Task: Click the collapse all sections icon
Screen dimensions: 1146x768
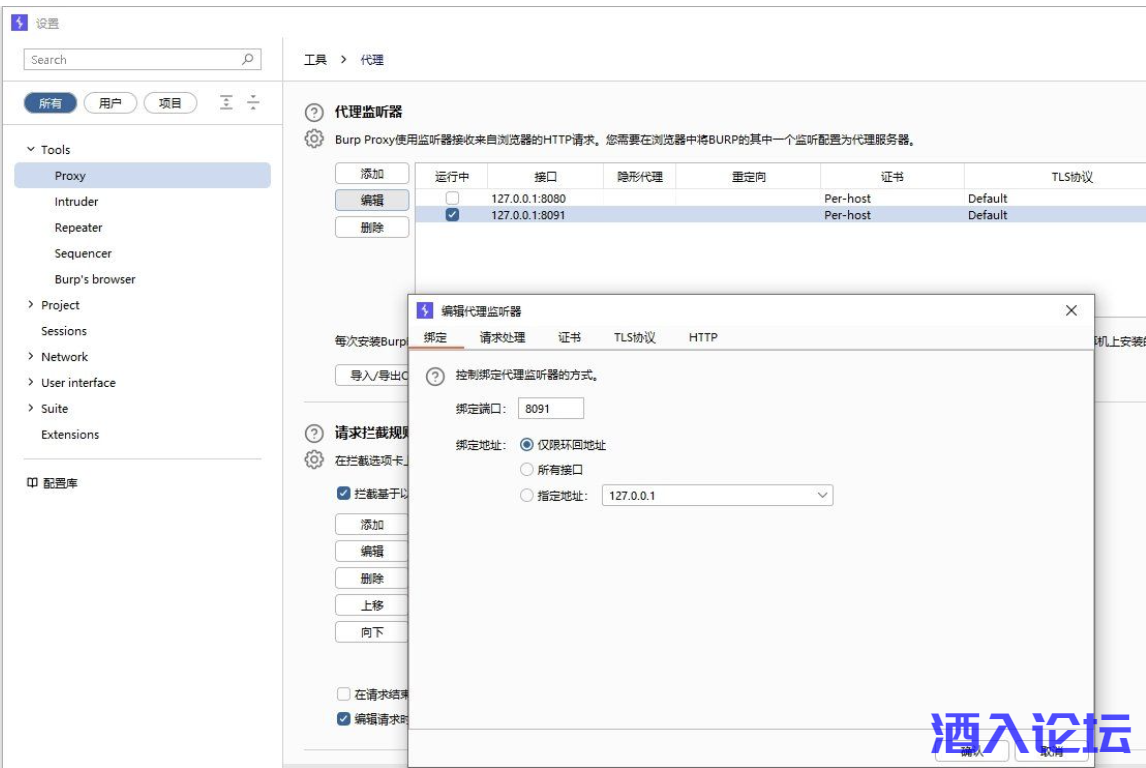Action: click(x=253, y=102)
